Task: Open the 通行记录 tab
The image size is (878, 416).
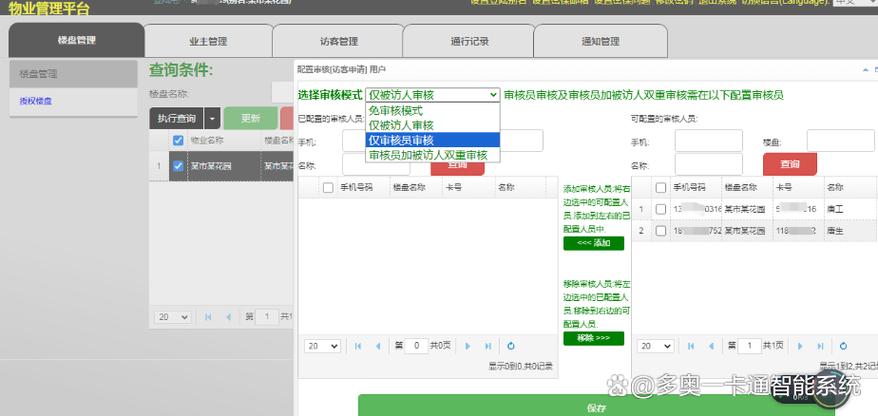Action: [469, 41]
